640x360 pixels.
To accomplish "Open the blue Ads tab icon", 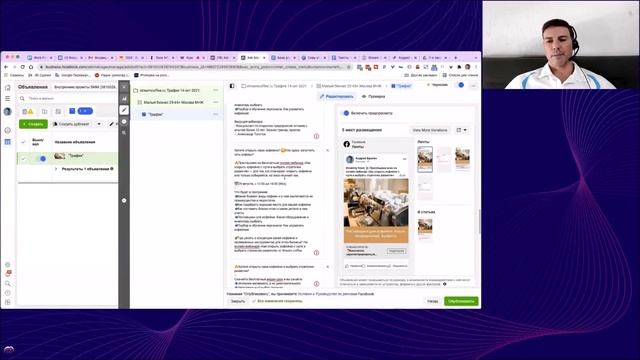I will [x=72, y=111].
